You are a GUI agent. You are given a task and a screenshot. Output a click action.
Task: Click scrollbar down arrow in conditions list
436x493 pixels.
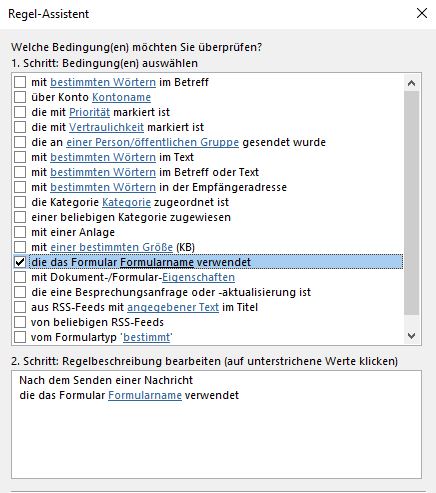411,336
